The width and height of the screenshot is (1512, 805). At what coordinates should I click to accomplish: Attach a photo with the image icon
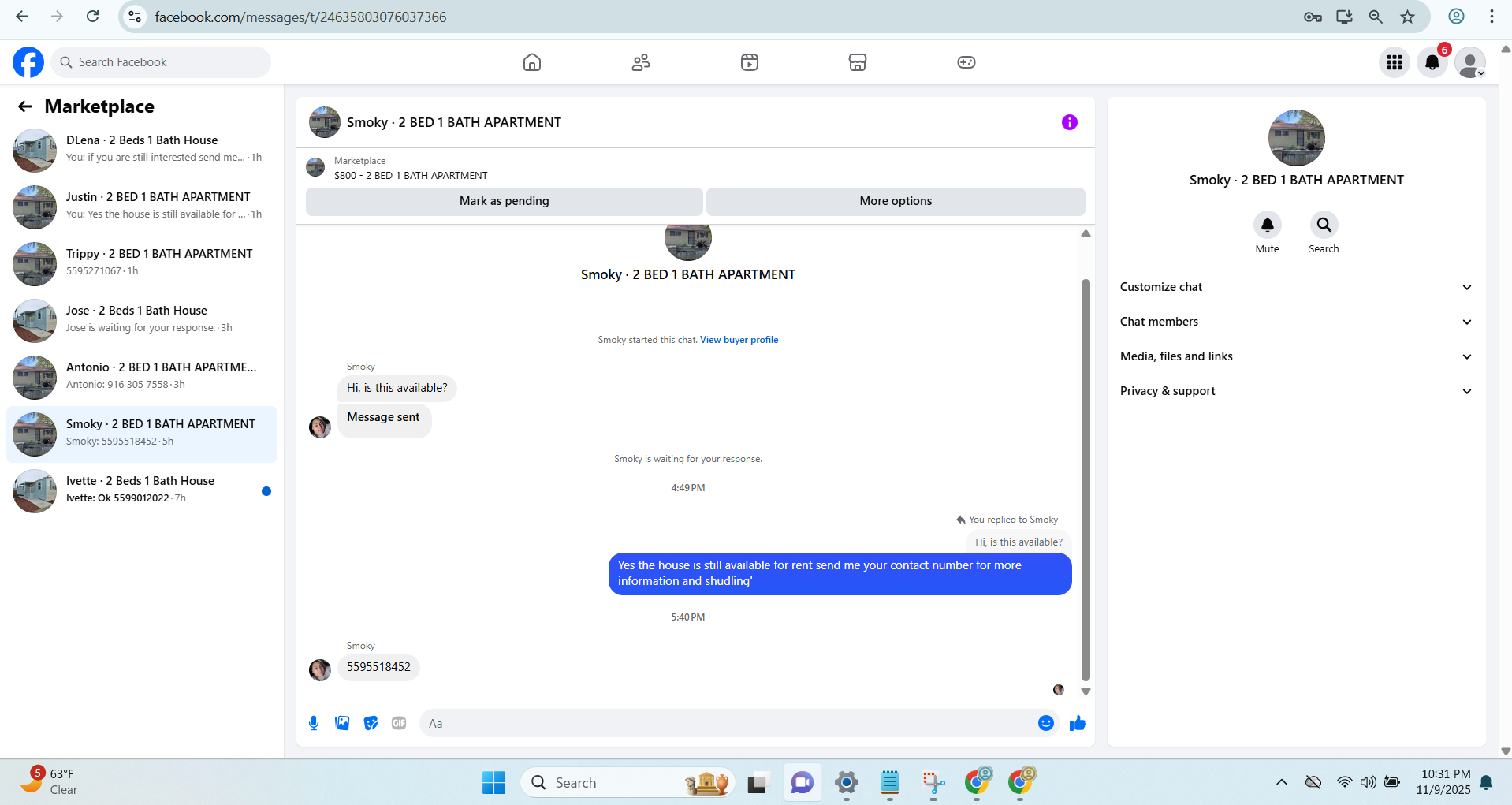pos(342,723)
